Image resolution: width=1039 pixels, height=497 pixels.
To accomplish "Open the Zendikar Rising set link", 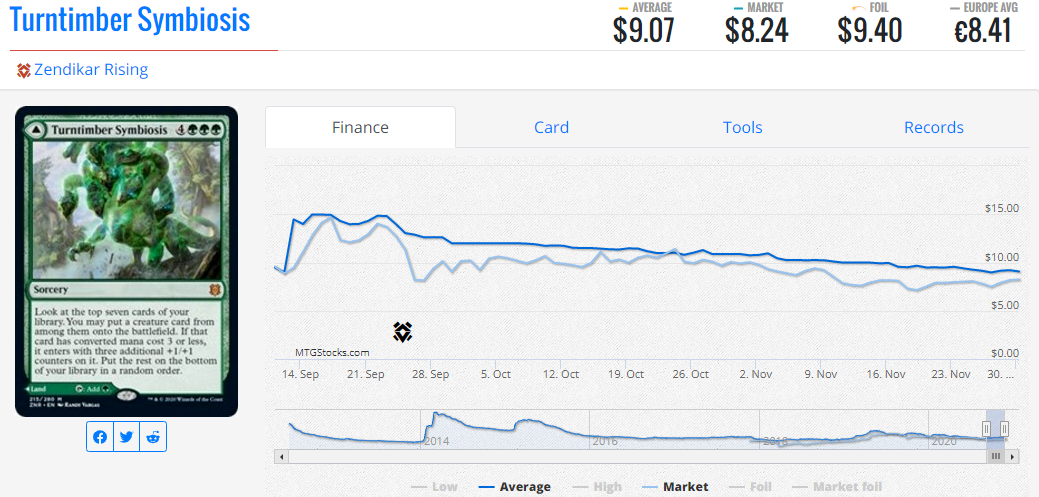I will coord(91,70).
